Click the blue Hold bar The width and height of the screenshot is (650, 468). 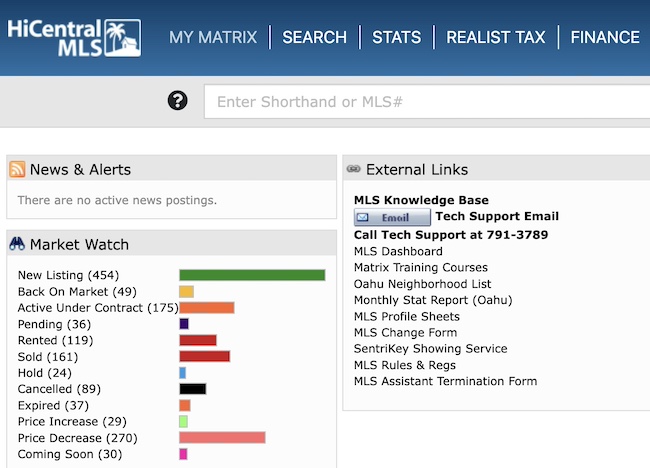182,373
